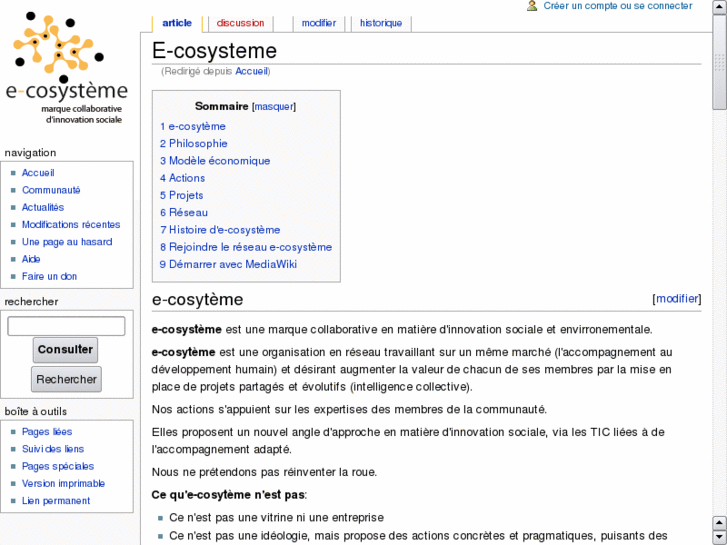The width and height of the screenshot is (727, 545).
Task: Jump to section 4 Actions
Action: click(182, 178)
